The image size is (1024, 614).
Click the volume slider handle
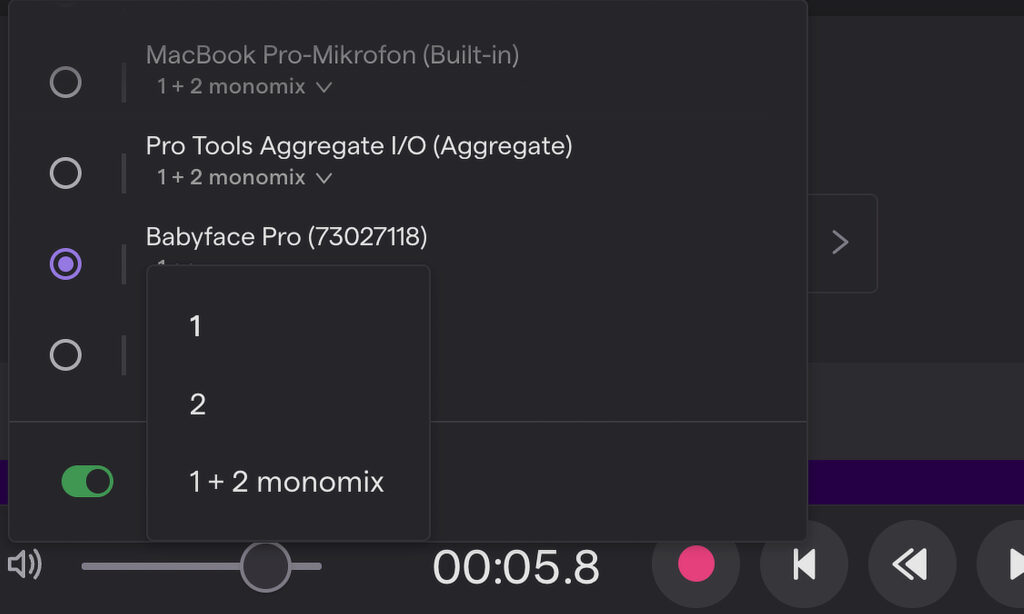265,566
